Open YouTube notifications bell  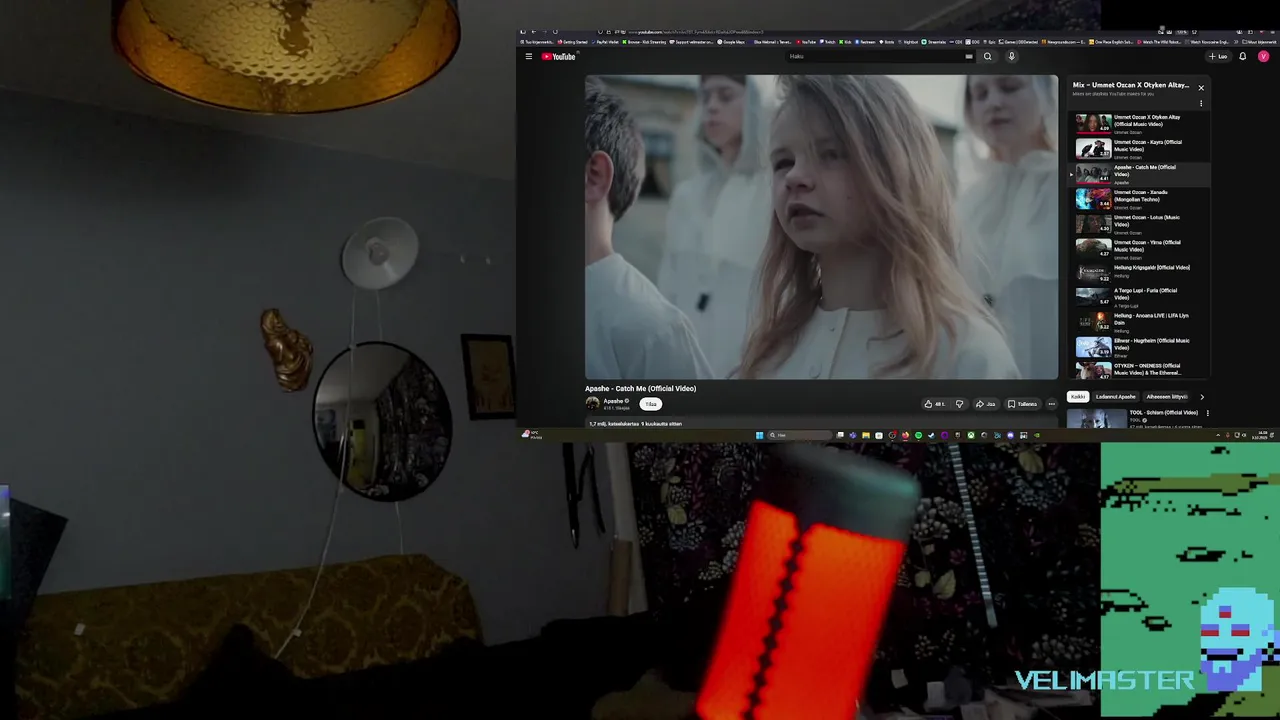(1243, 56)
